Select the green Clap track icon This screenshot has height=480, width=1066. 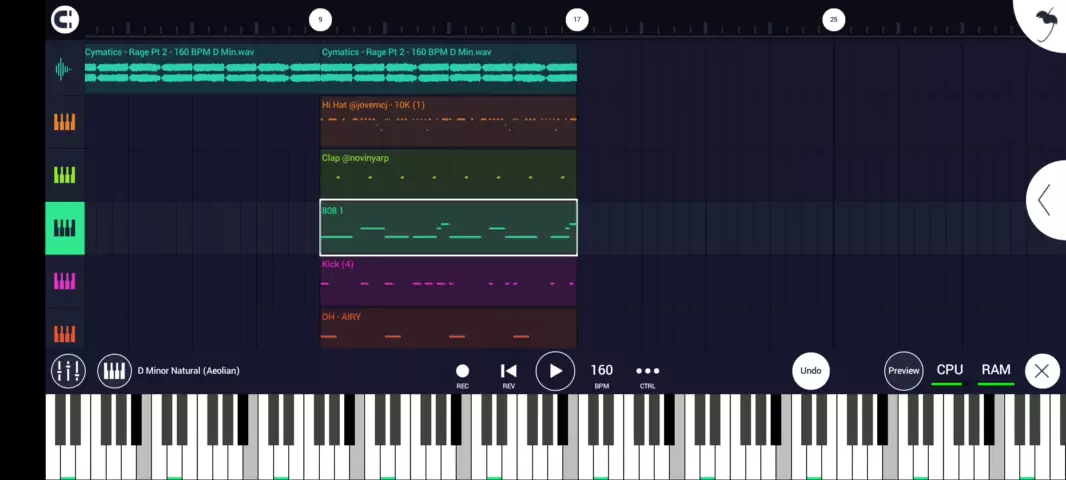(x=64, y=175)
